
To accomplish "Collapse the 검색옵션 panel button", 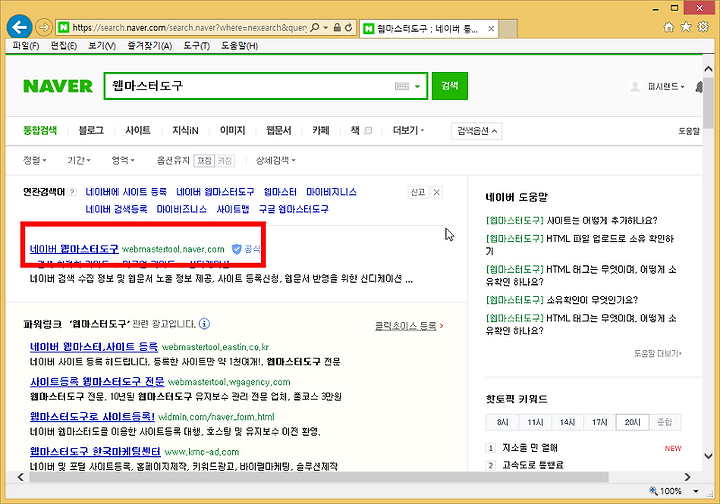I will point(477,131).
